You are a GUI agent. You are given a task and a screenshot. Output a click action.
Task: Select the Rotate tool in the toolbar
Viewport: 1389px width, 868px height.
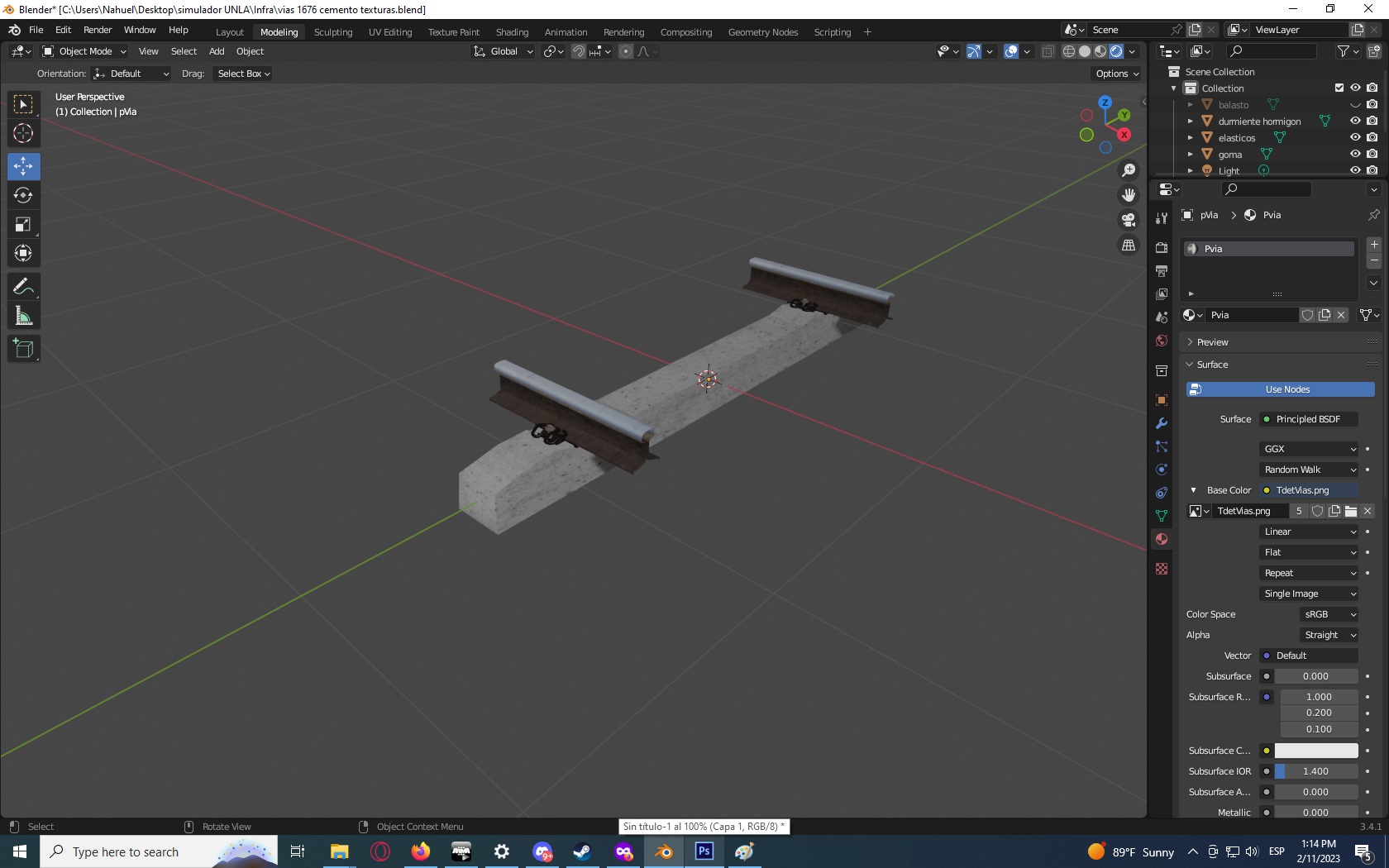click(23, 195)
